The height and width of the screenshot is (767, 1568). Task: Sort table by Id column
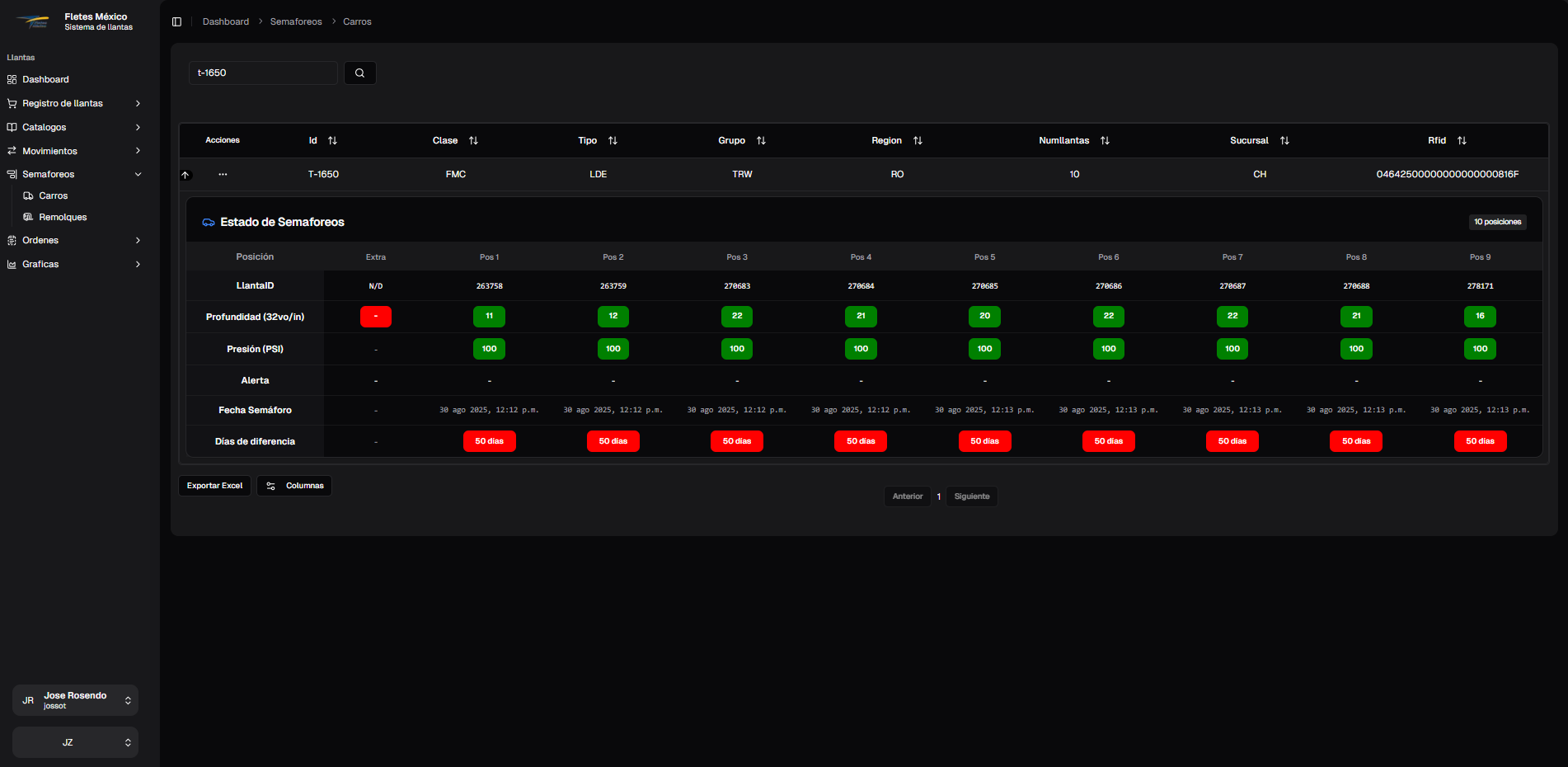click(332, 141)
